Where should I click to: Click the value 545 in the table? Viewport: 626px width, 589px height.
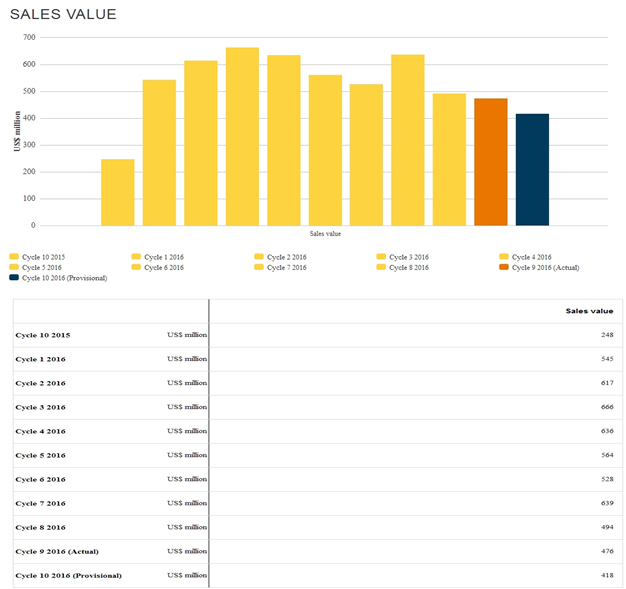pos(607,359)
